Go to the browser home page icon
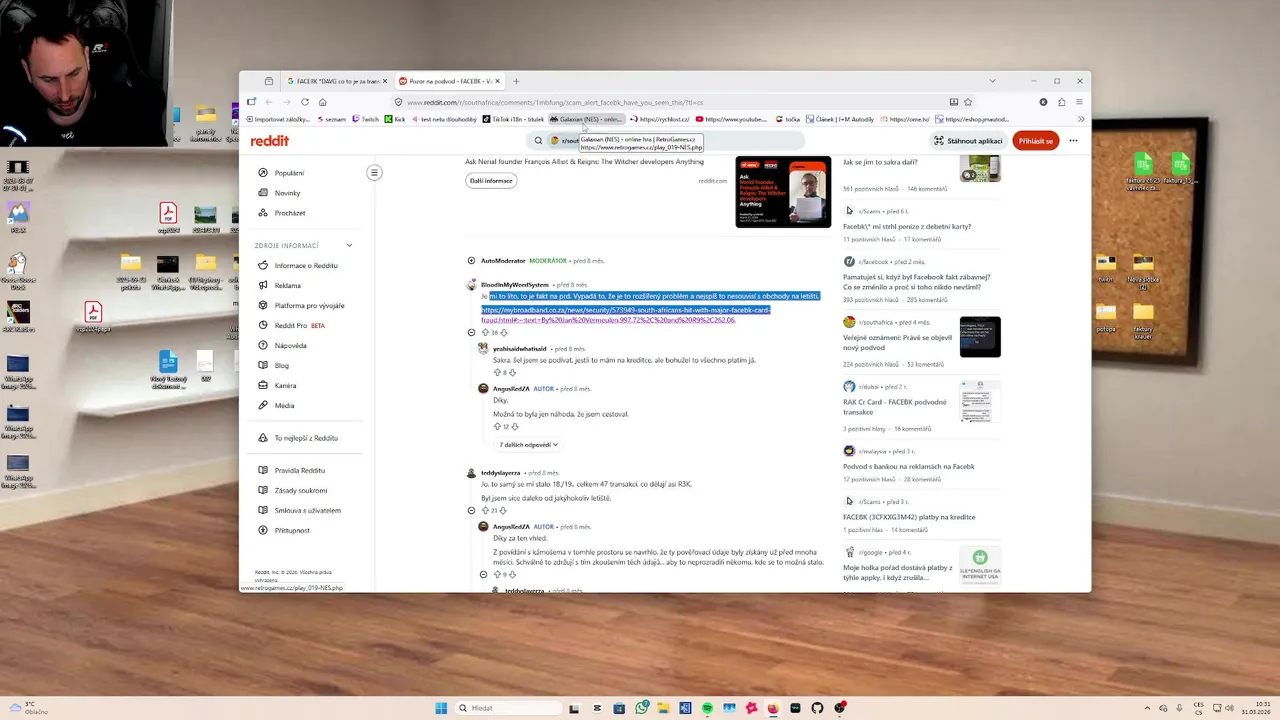Image resolution: width=1280 pixels, height=720 pixels. click(322, 102)
